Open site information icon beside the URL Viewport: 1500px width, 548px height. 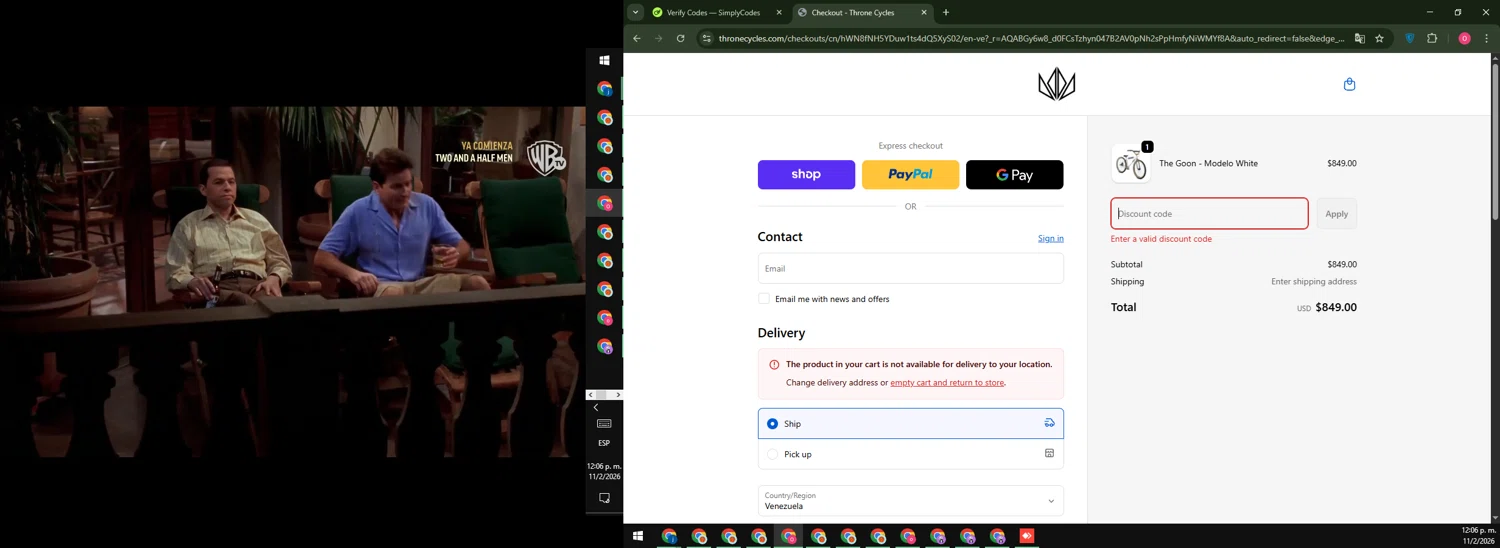click(706, 38)
